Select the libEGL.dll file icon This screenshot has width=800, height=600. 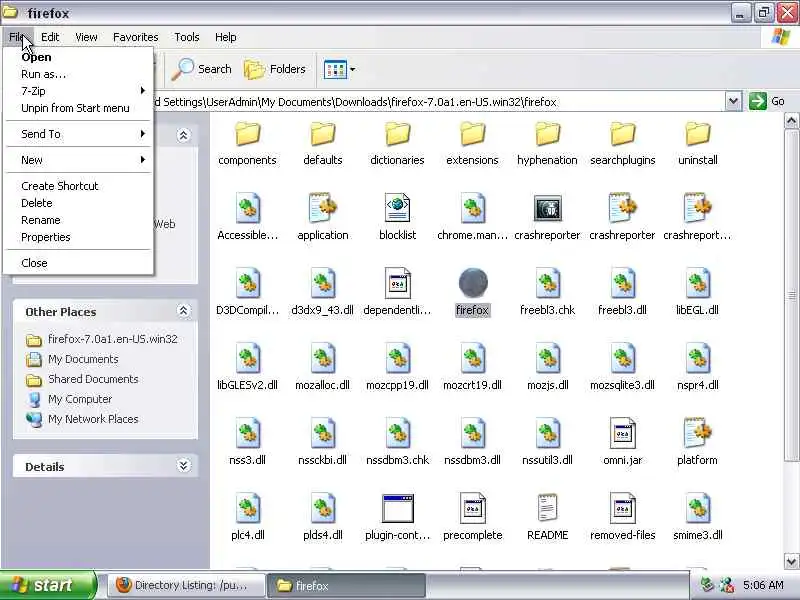[697, 283]
